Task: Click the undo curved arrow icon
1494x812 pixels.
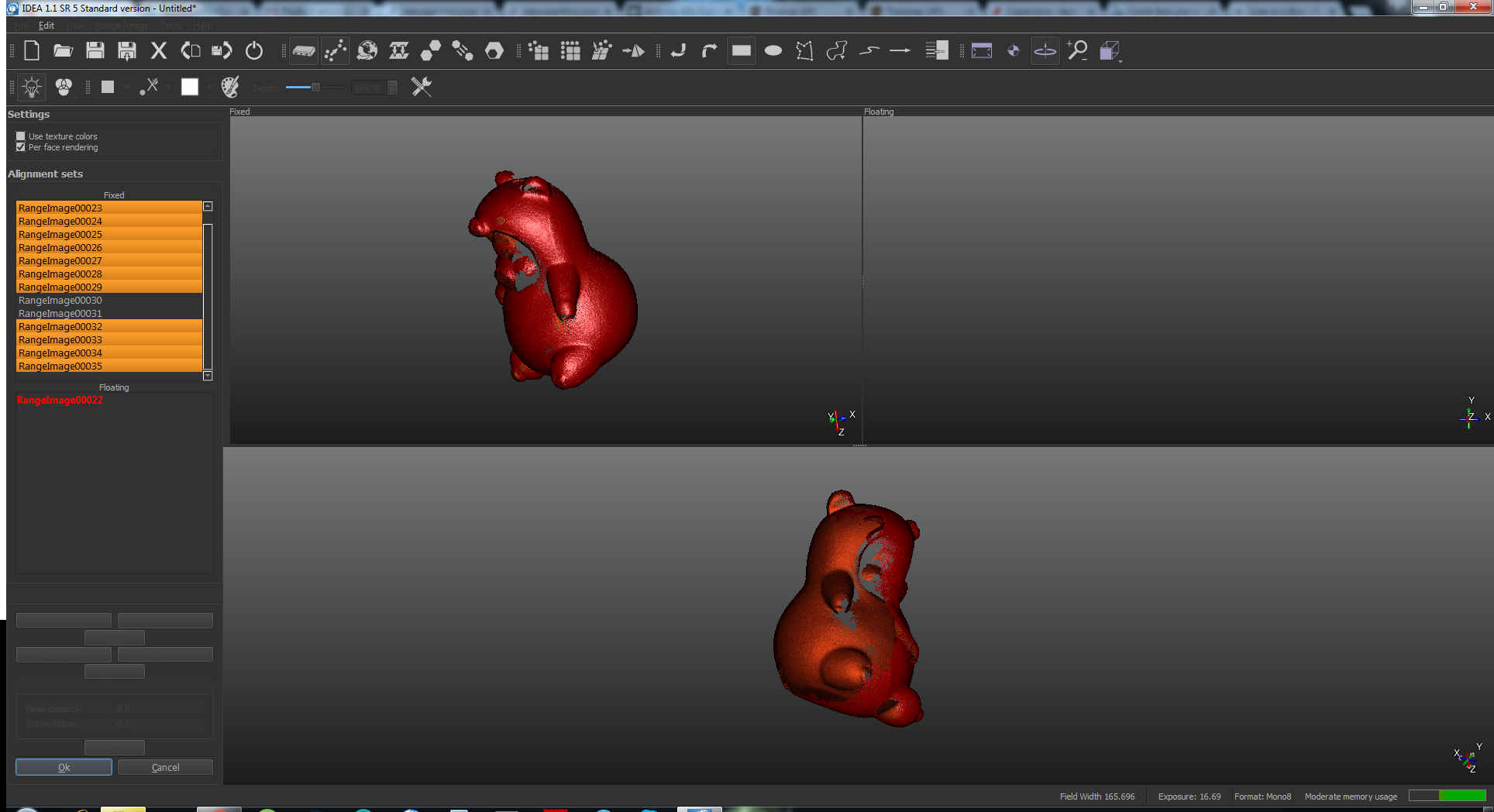Action: point(678,51)
